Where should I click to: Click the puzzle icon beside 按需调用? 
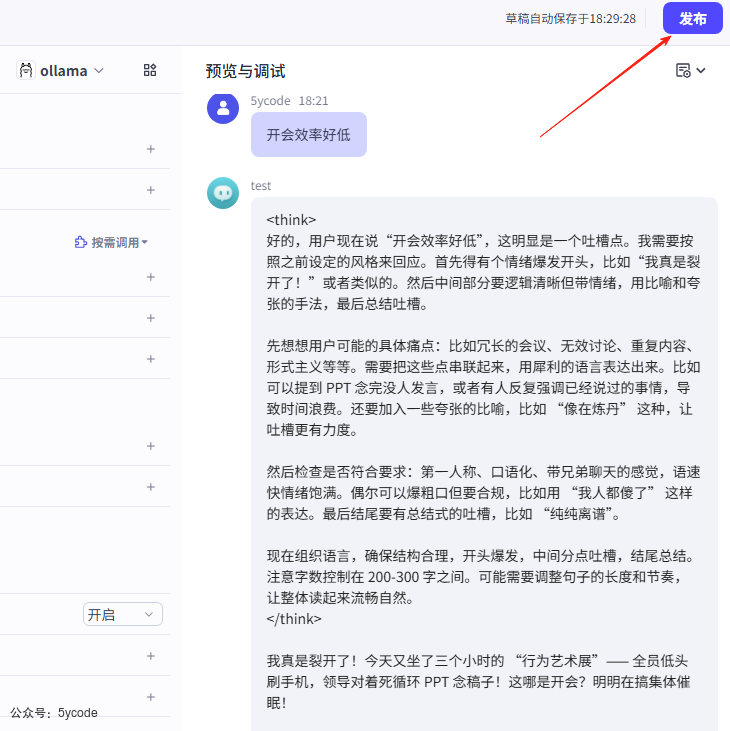pyautogui.click(x=81, y=242)
